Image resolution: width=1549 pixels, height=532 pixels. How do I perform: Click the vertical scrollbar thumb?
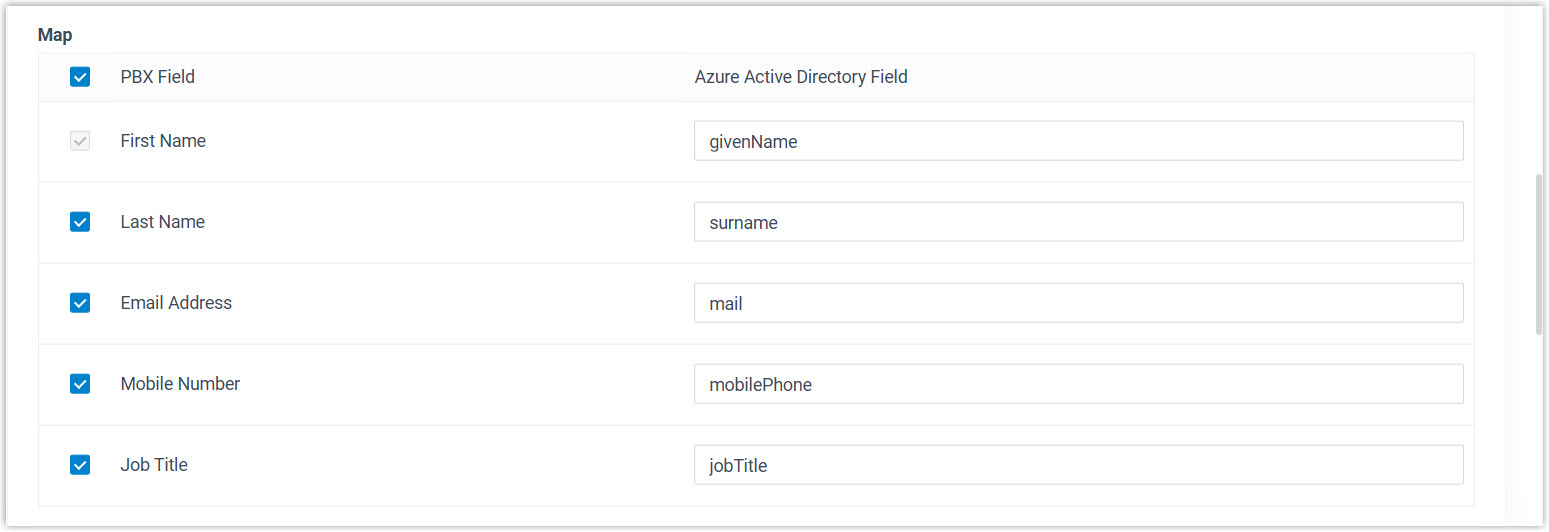1539,254
